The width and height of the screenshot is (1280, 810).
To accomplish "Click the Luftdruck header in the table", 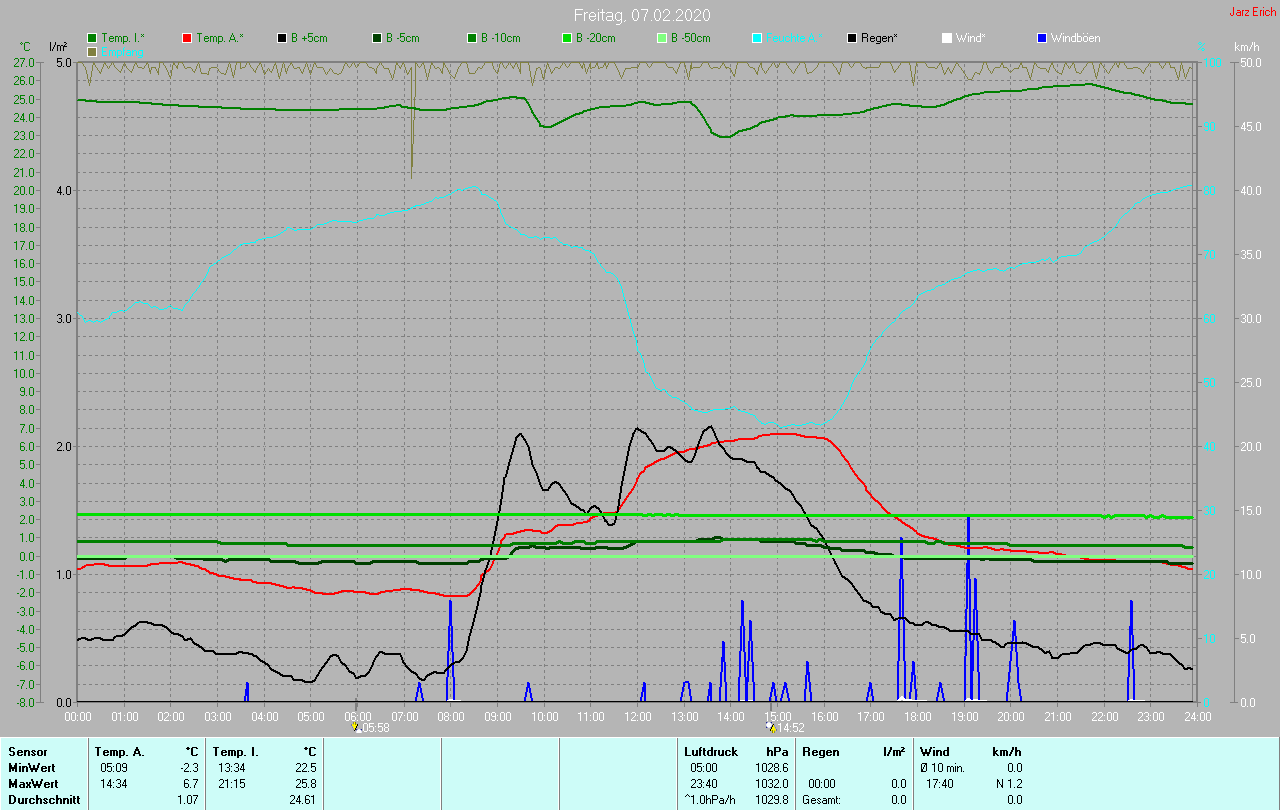I will coord(710,751).
